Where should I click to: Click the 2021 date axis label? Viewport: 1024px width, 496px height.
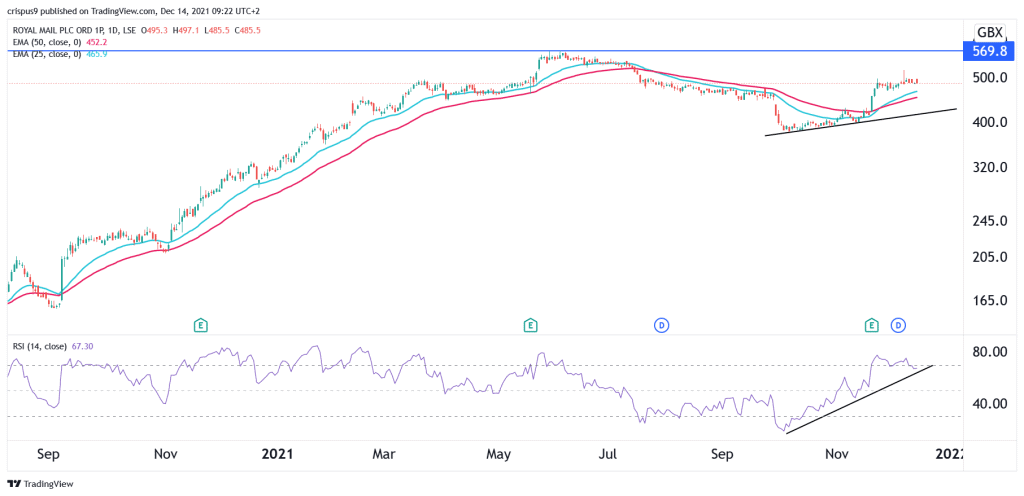278,453
